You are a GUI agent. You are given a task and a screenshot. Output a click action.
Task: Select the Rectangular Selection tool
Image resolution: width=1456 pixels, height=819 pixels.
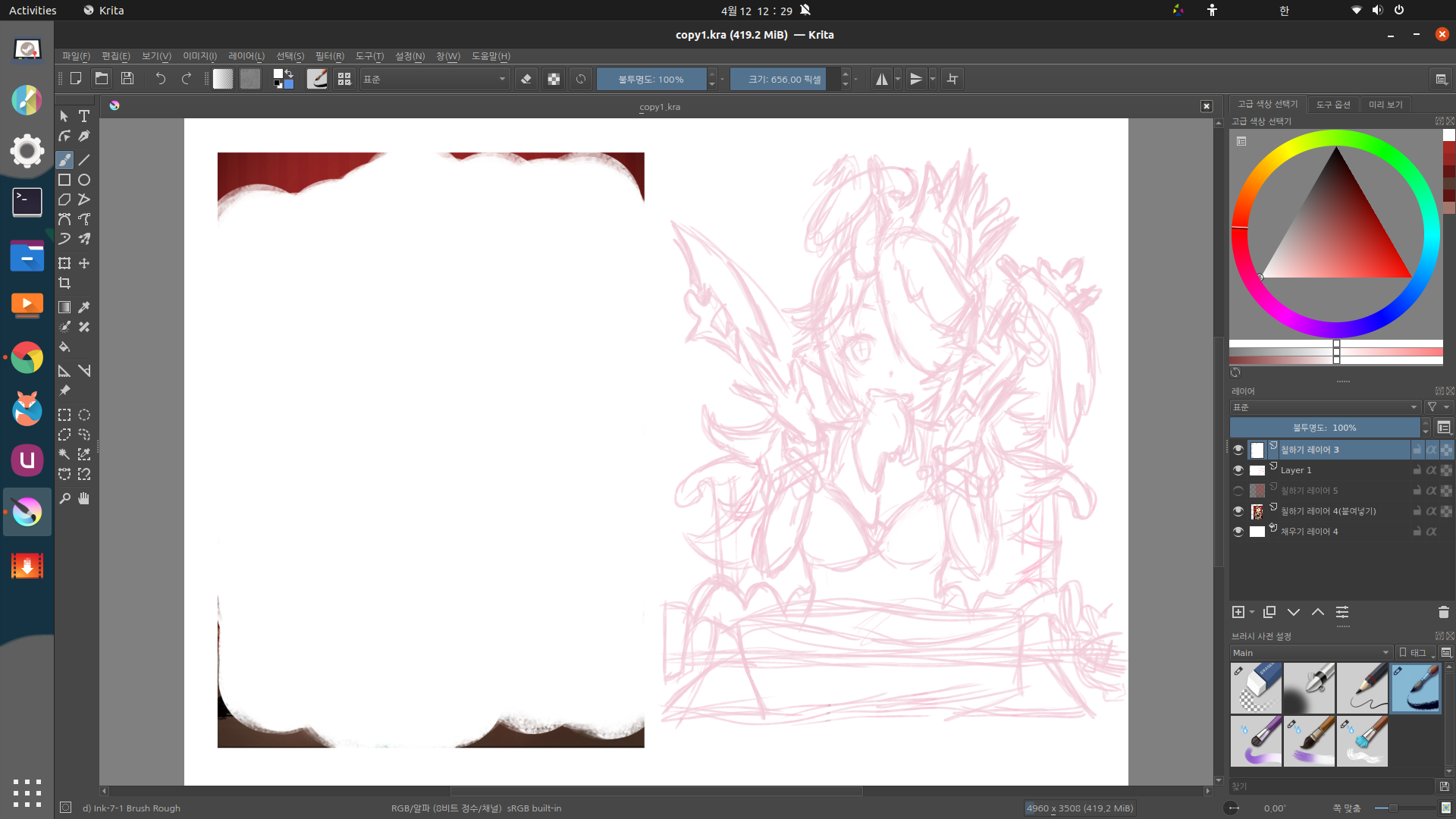pos(64,415)
